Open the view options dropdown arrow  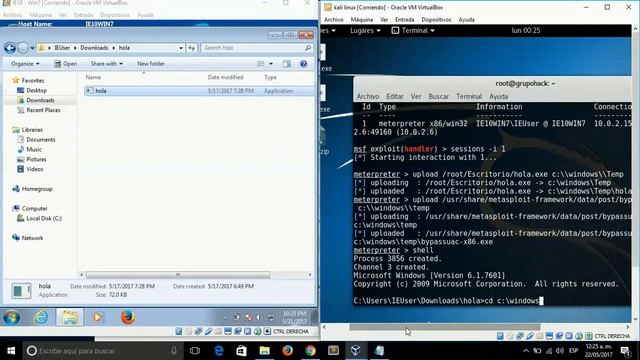[271, 64]
